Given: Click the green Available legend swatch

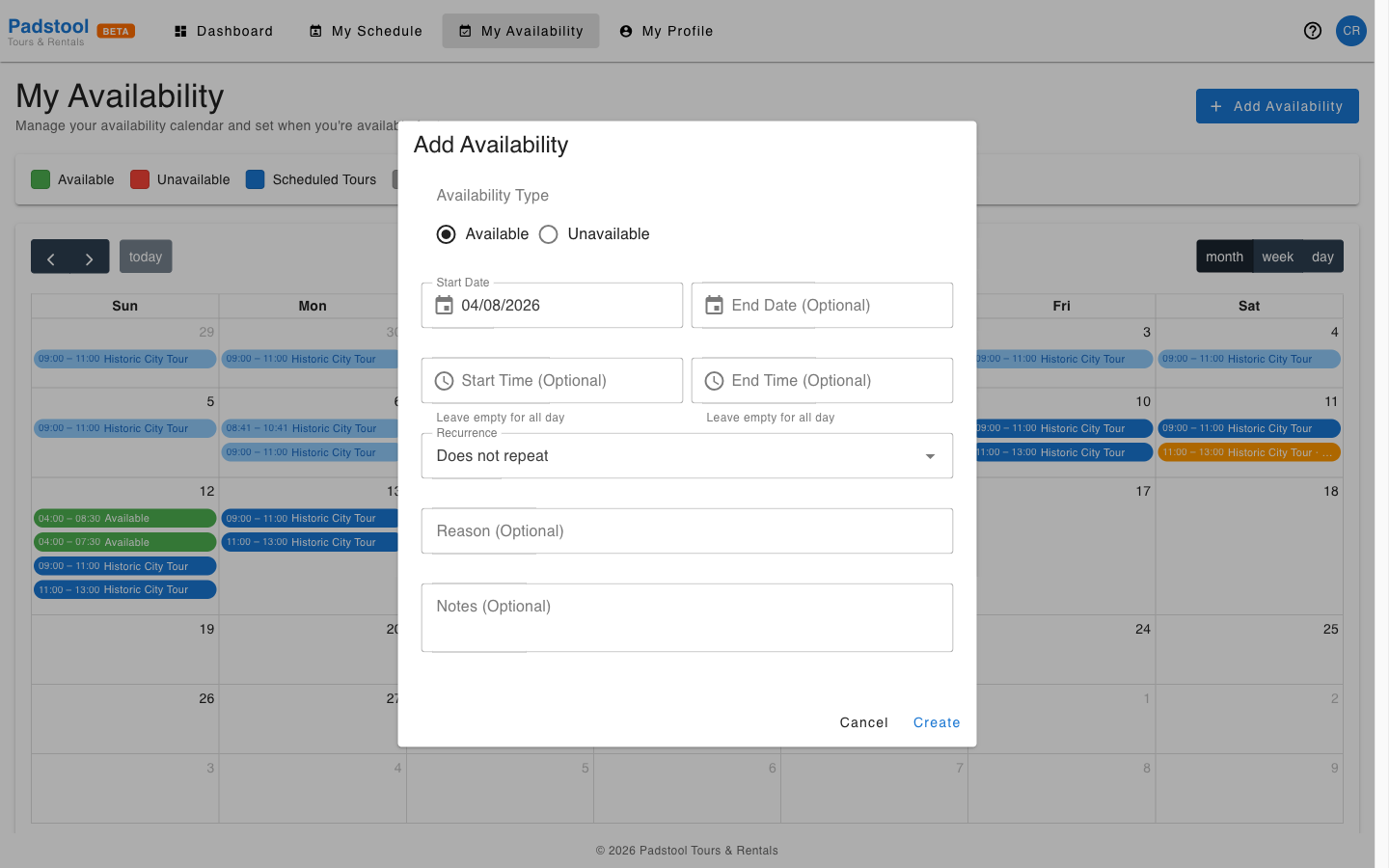Looking at the screenshot, I should click(41, 179).
